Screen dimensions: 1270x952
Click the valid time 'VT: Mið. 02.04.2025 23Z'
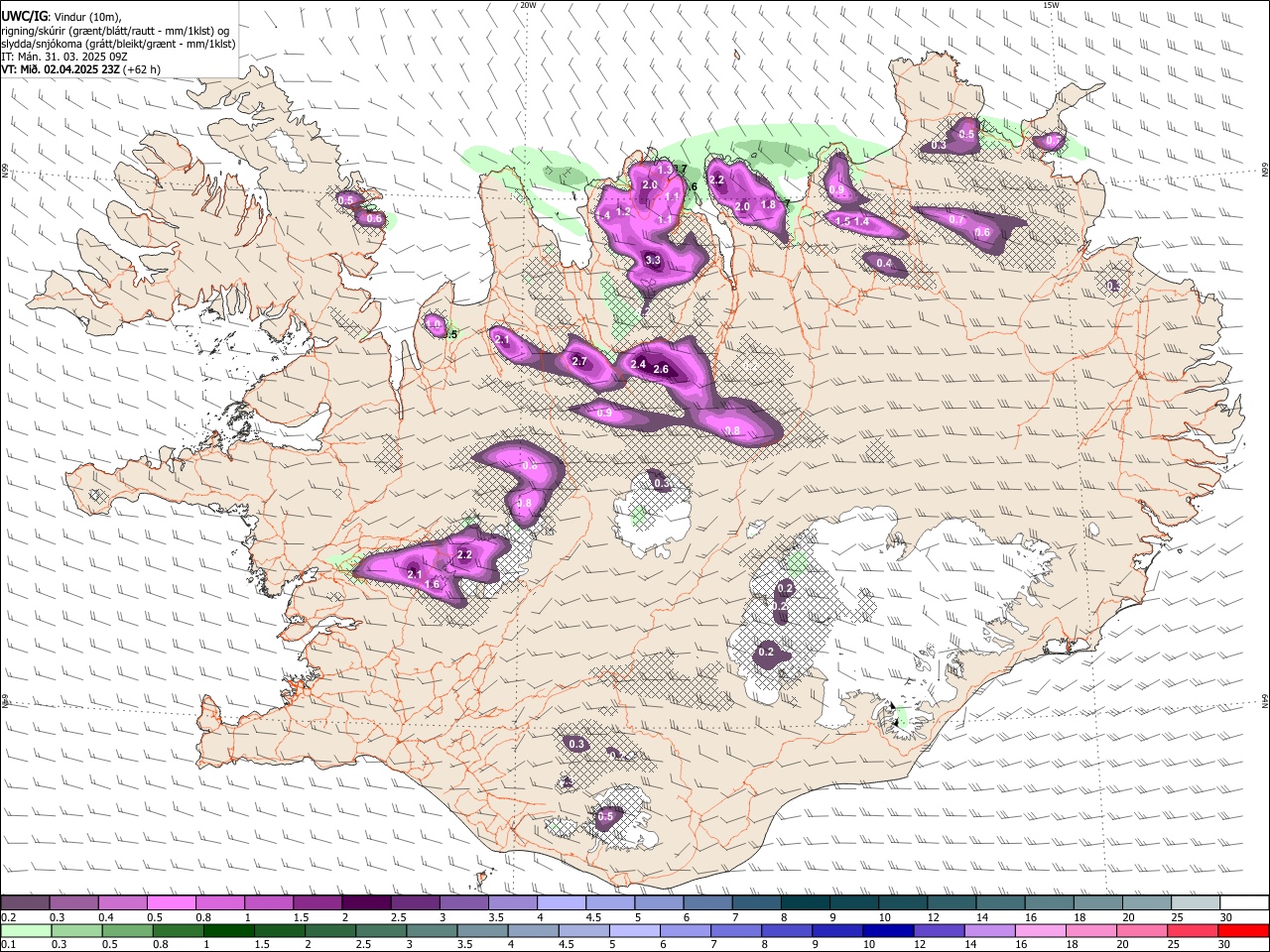[61, 69]
